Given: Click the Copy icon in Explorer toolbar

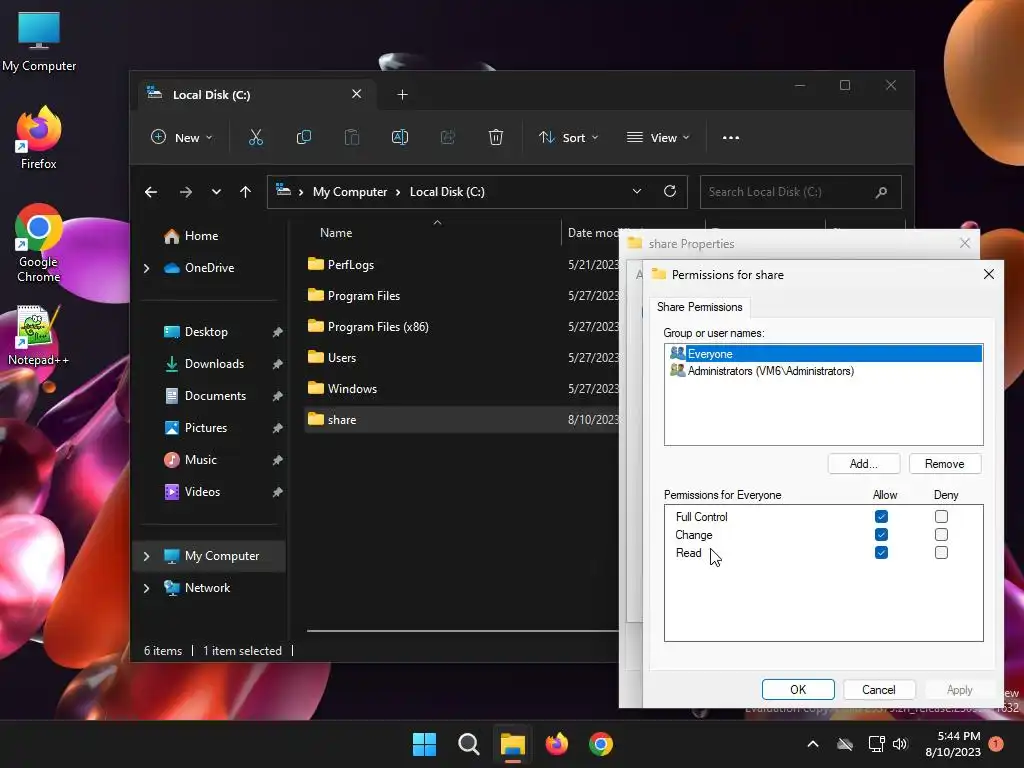Looking at the screenshot, I should [x=304, y=137].
